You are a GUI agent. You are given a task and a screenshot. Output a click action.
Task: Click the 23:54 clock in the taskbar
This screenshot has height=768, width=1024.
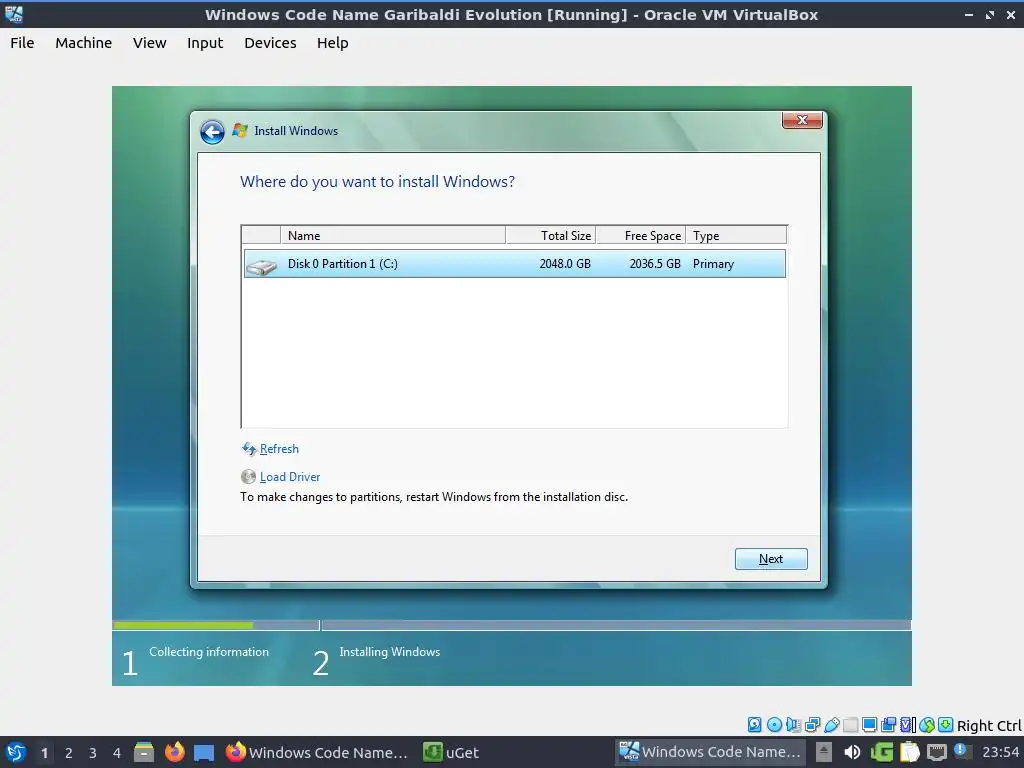point(1000,752)
